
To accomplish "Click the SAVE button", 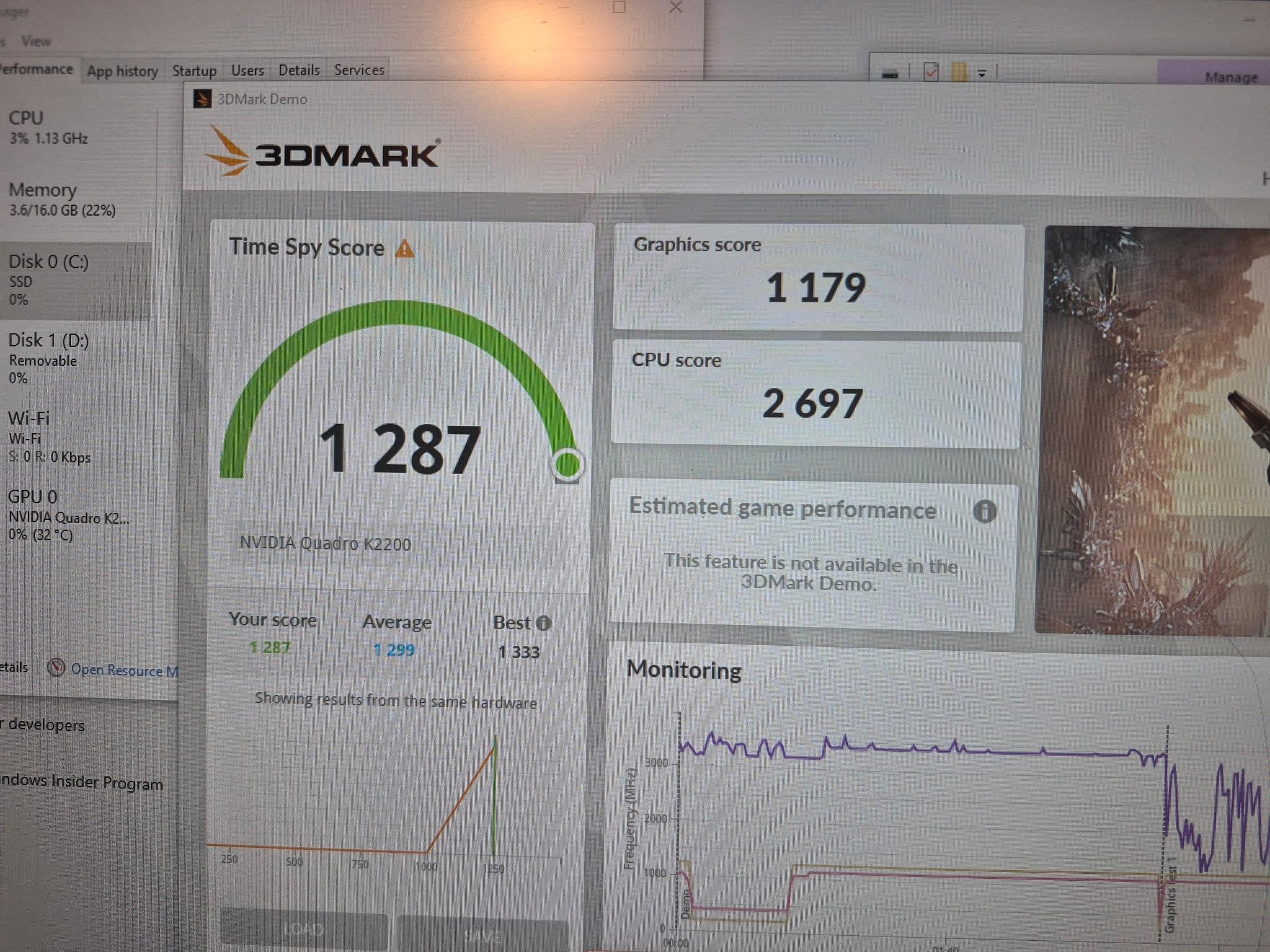I will [482, 934].
